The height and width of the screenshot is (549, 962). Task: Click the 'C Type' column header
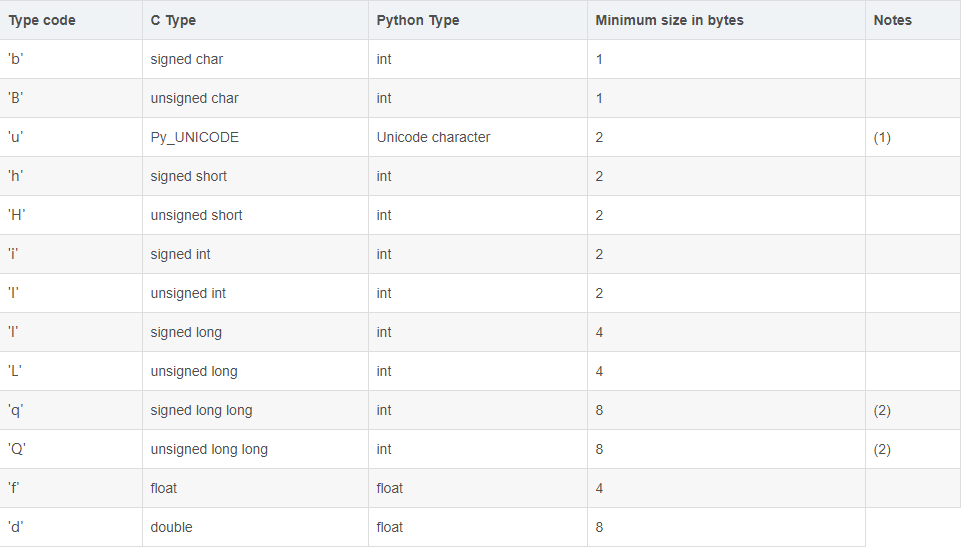pyautogui.click(x=175, y=20)
